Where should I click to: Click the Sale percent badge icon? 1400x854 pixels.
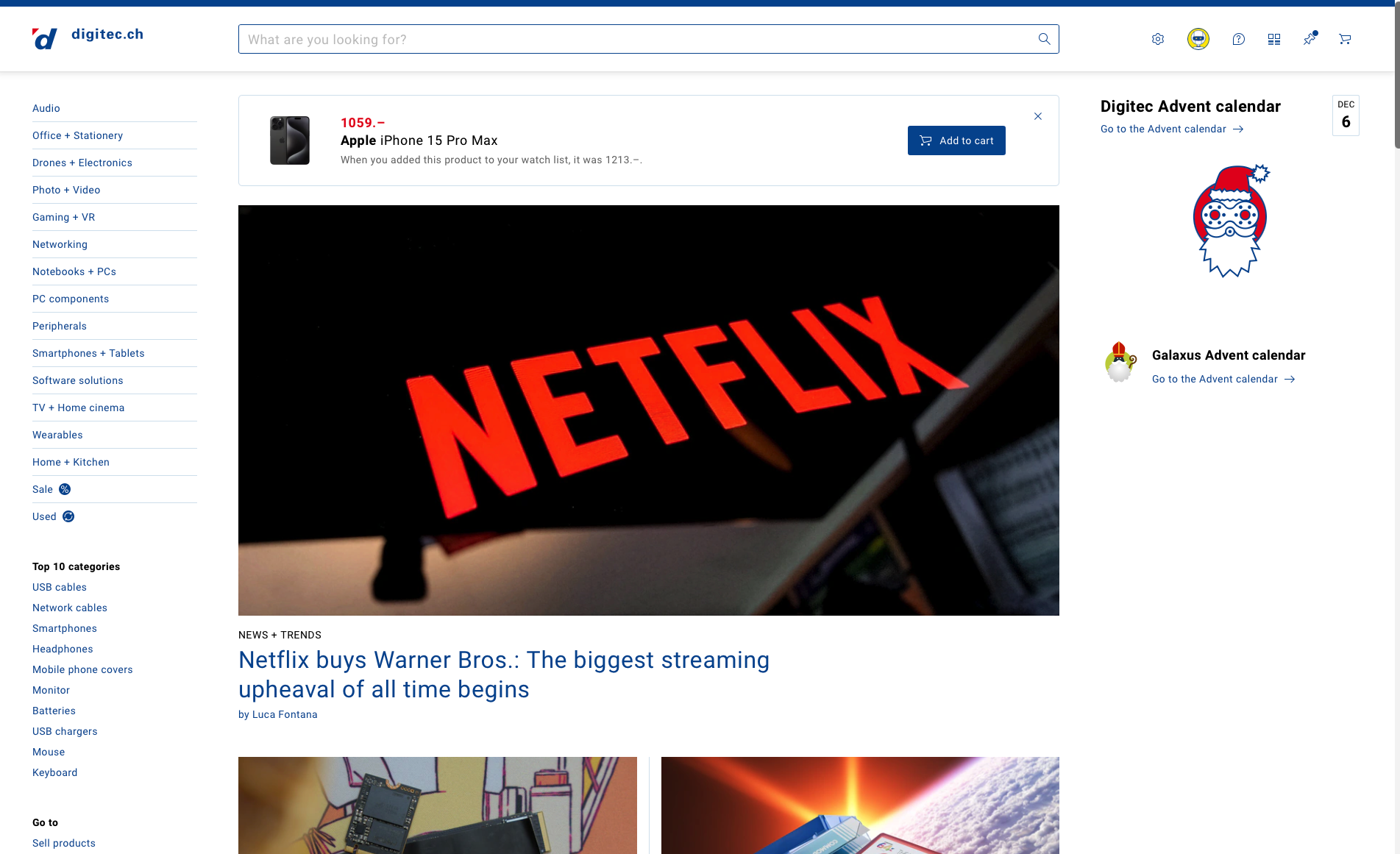pyautogui.click(x=65, y=489)
